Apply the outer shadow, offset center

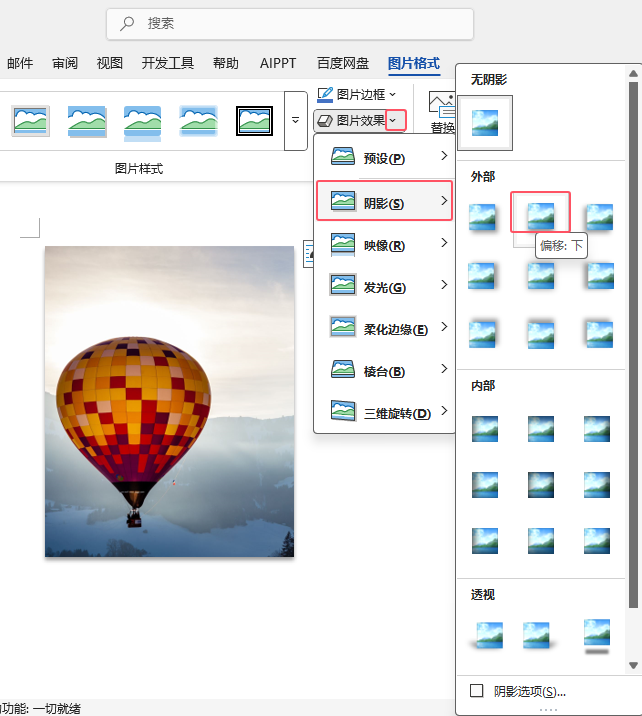point(541,276)
